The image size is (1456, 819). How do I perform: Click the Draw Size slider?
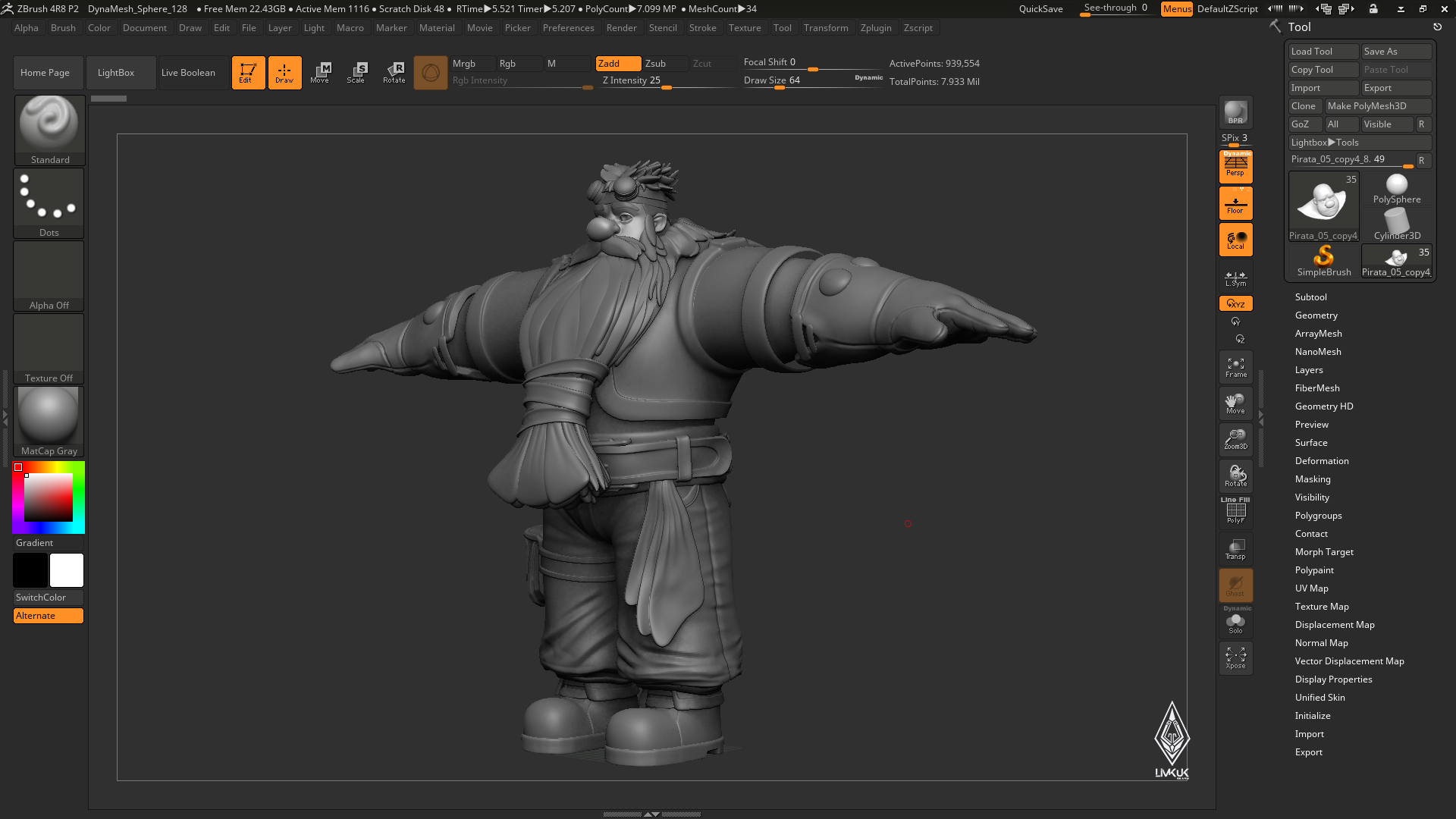point(813,81)
